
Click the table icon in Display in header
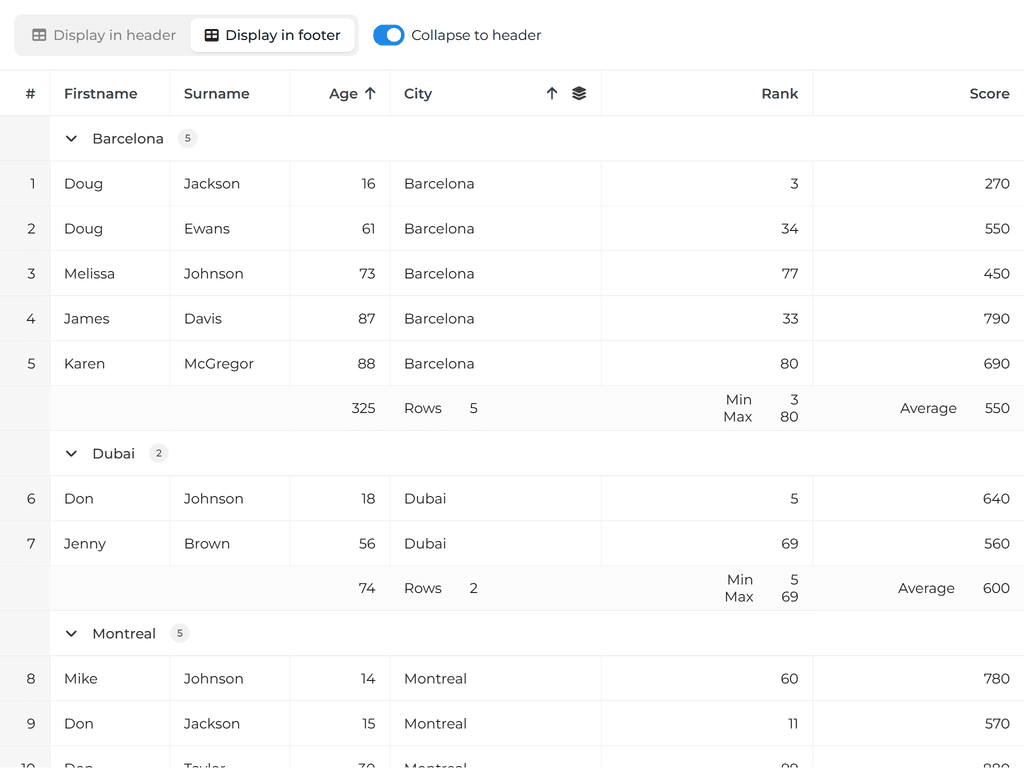point(39,35)
